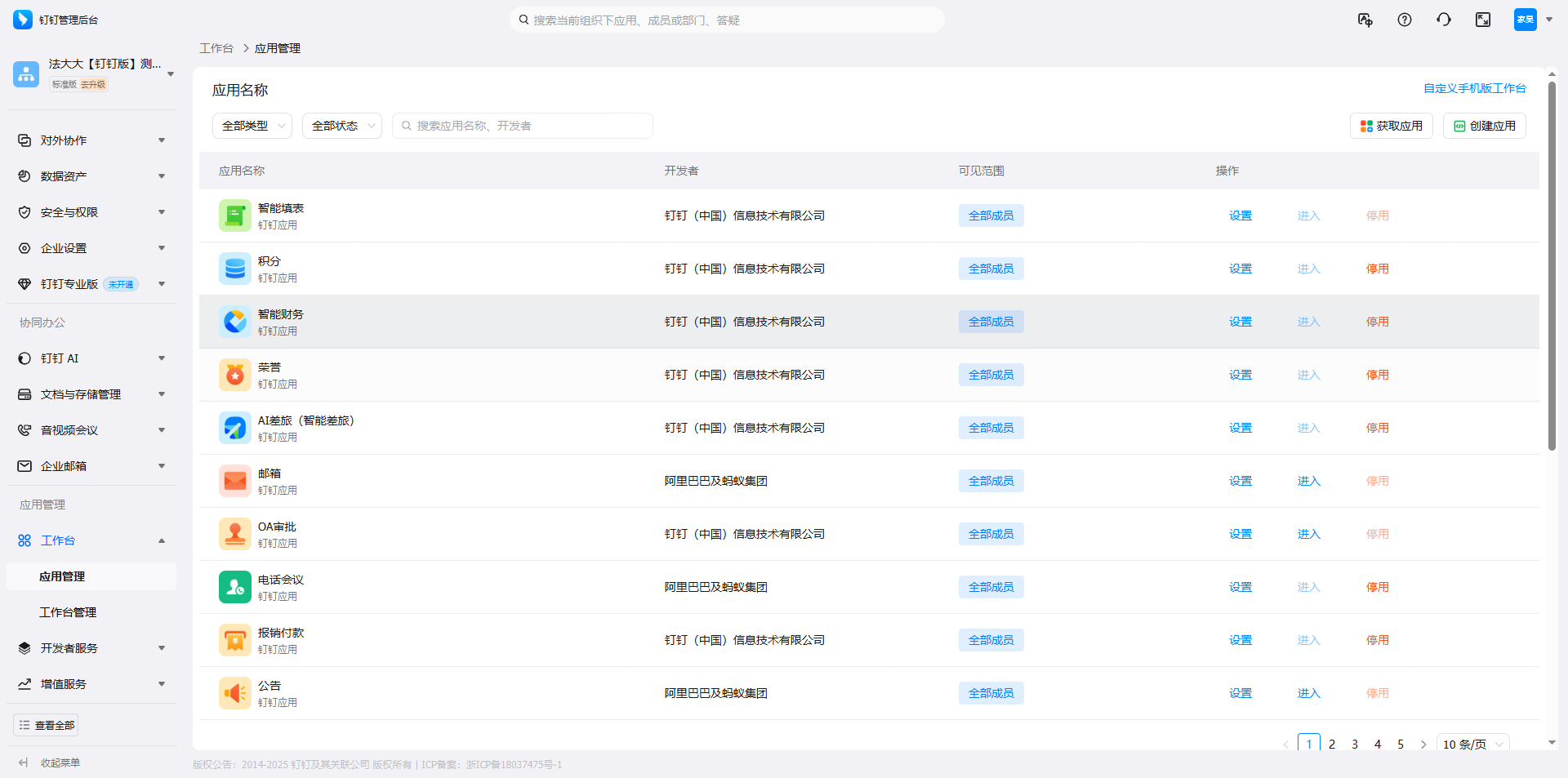
Task: Toggle fullscreen with the expand icon
Action: [1483, 20]
